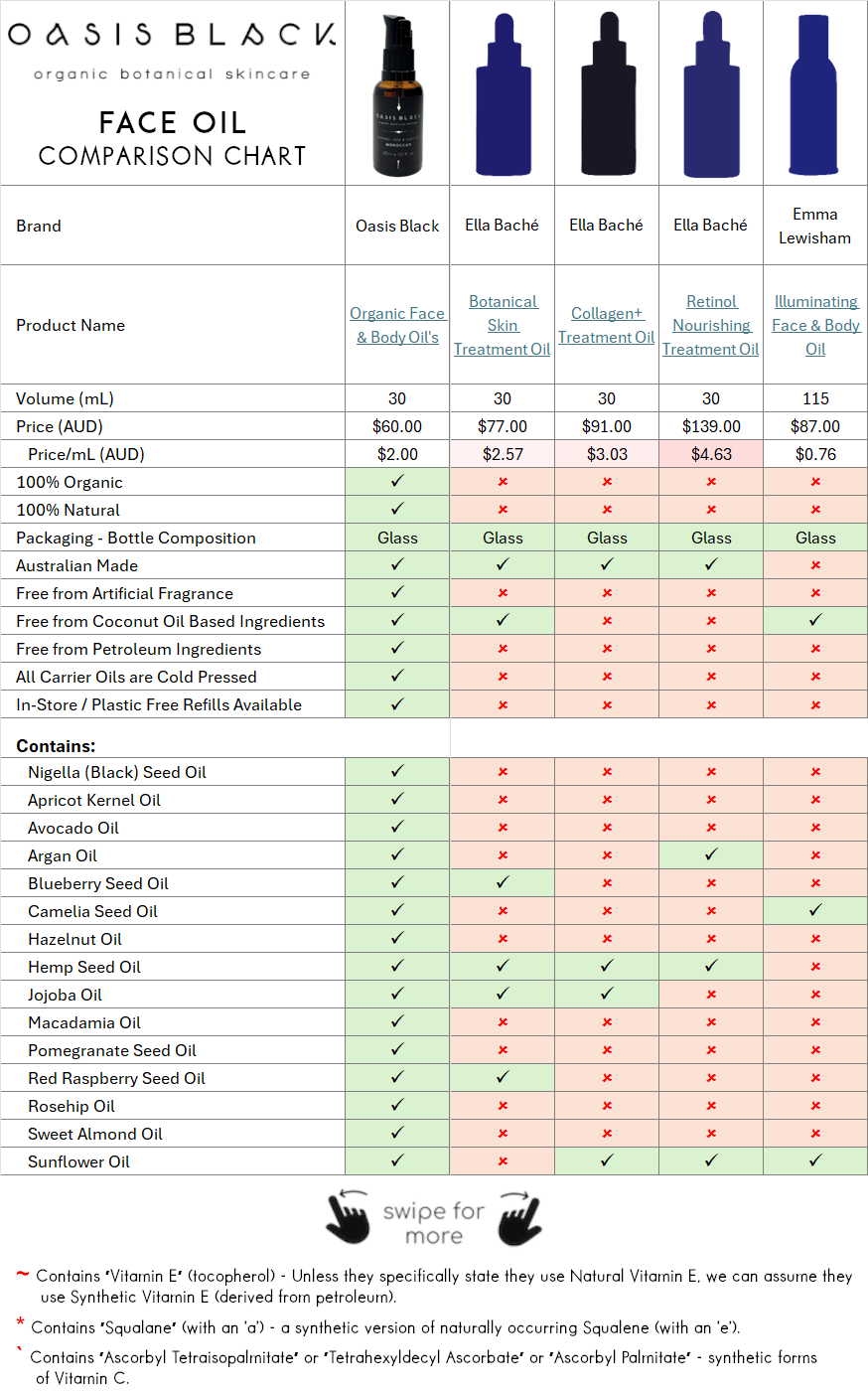868x1391 pixels.
Task: Open the Retinol Nourishing Treatment Oil link
Action: (711, 325)
